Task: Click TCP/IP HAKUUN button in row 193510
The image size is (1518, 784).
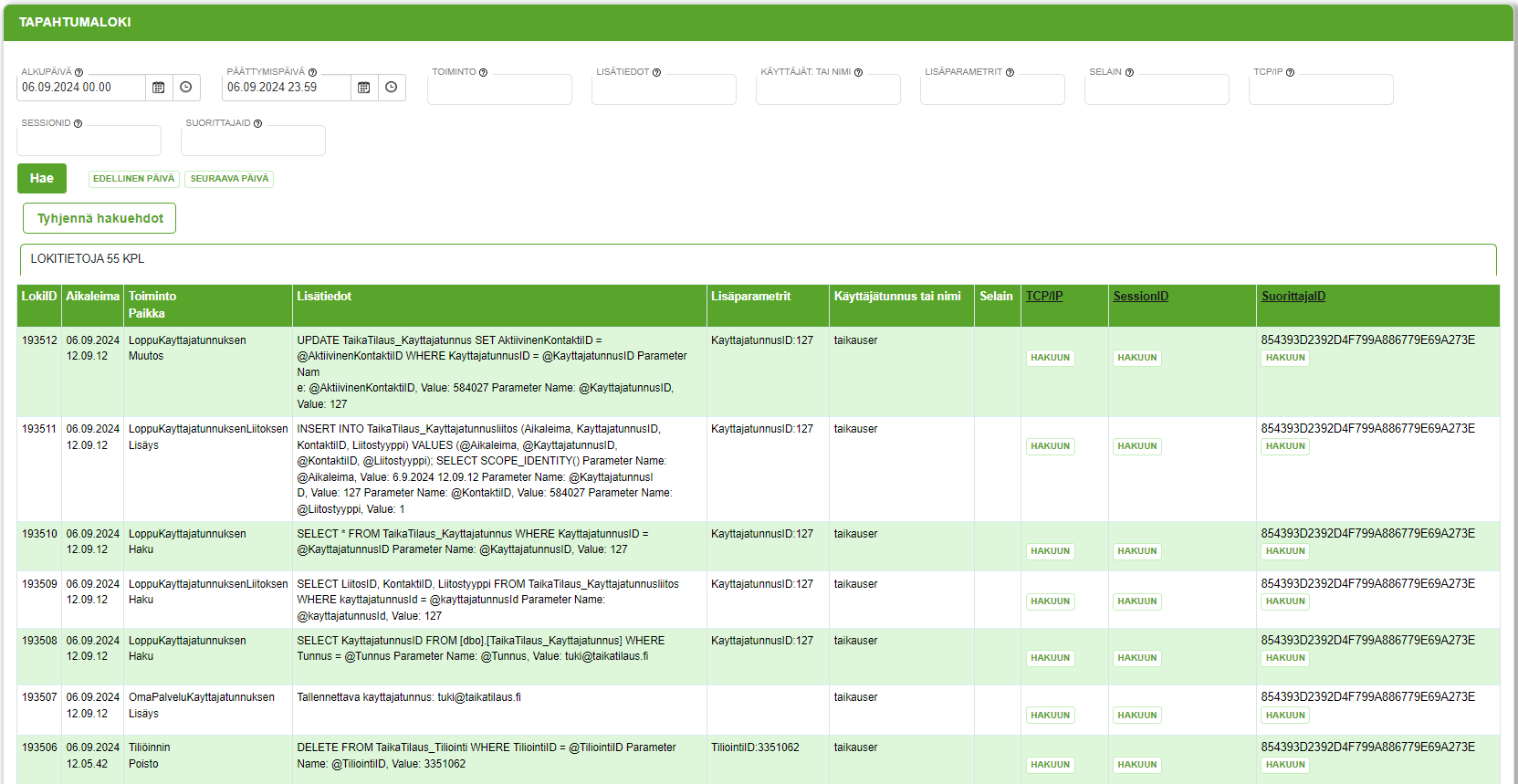Action: [x=1050, y=551]
